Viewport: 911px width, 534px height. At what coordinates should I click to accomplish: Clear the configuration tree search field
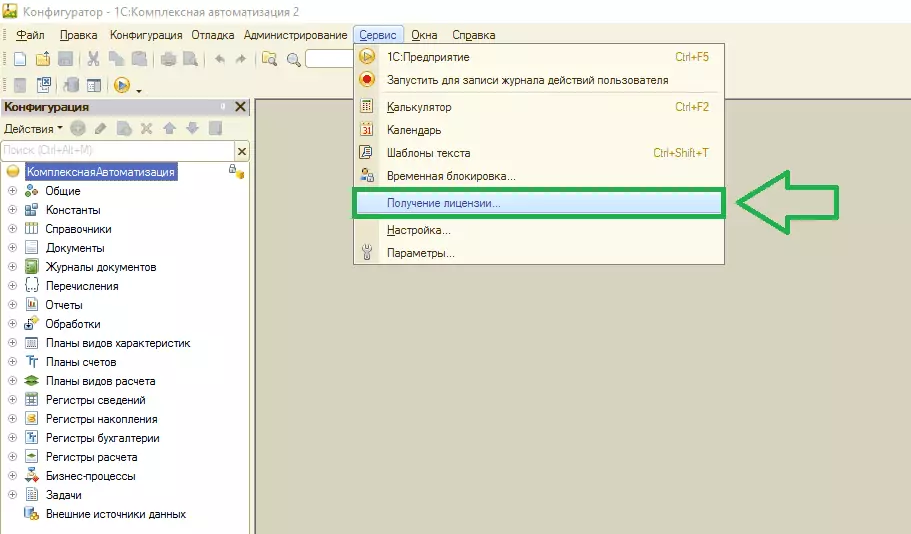point(241,150)
